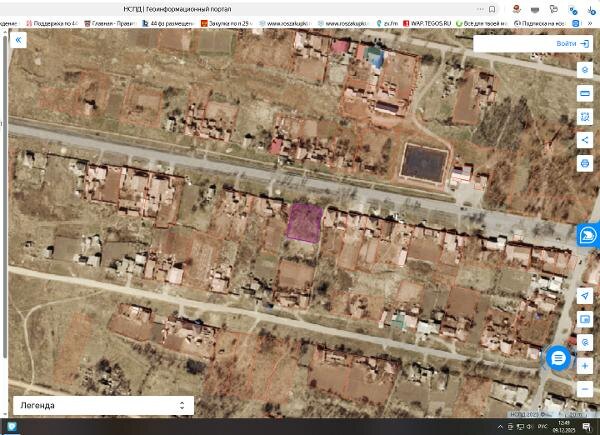This screenshot has height=435, width=600.
Task: Collapse the side panel with the double-chevron button
Action: pyautogui.click(x=18, y=40)
